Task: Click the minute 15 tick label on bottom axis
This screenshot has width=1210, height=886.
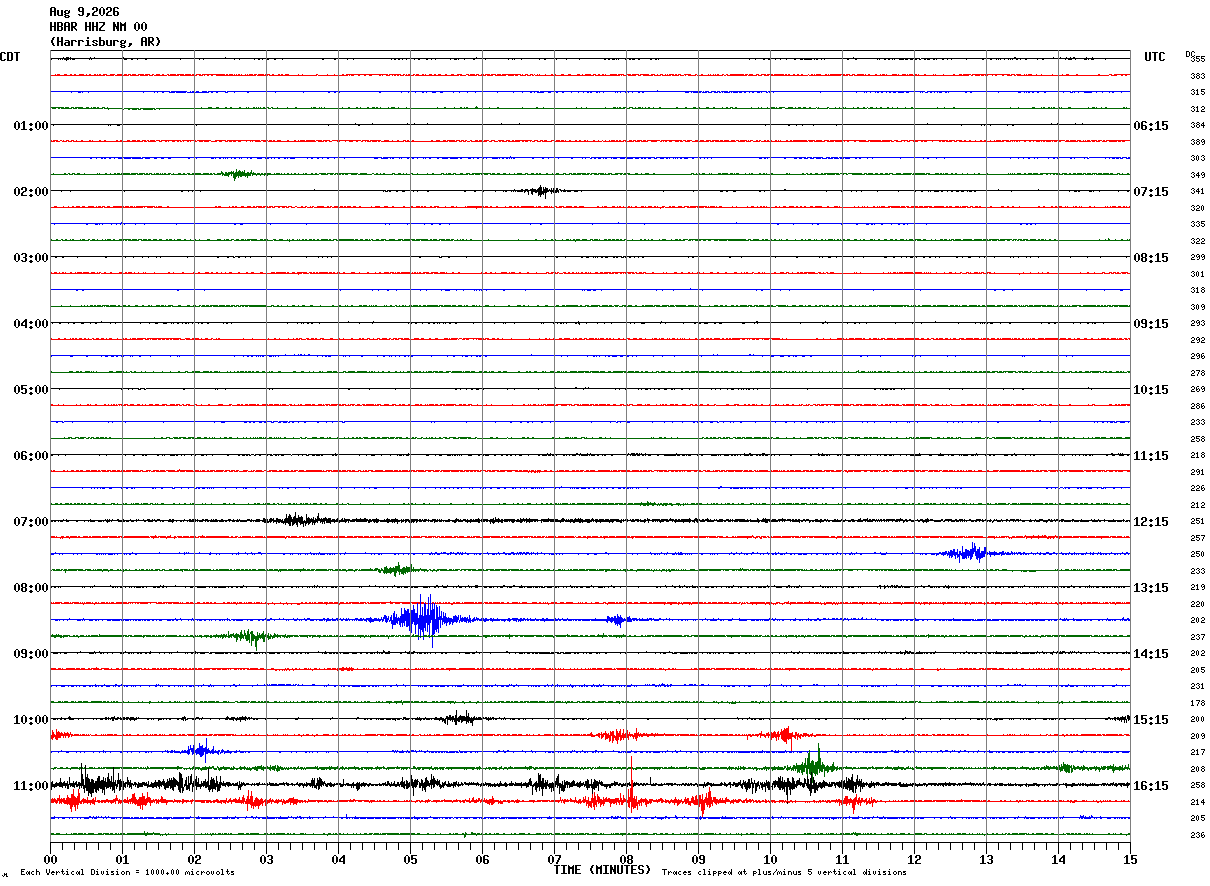Action: (x=1130, y=858)
